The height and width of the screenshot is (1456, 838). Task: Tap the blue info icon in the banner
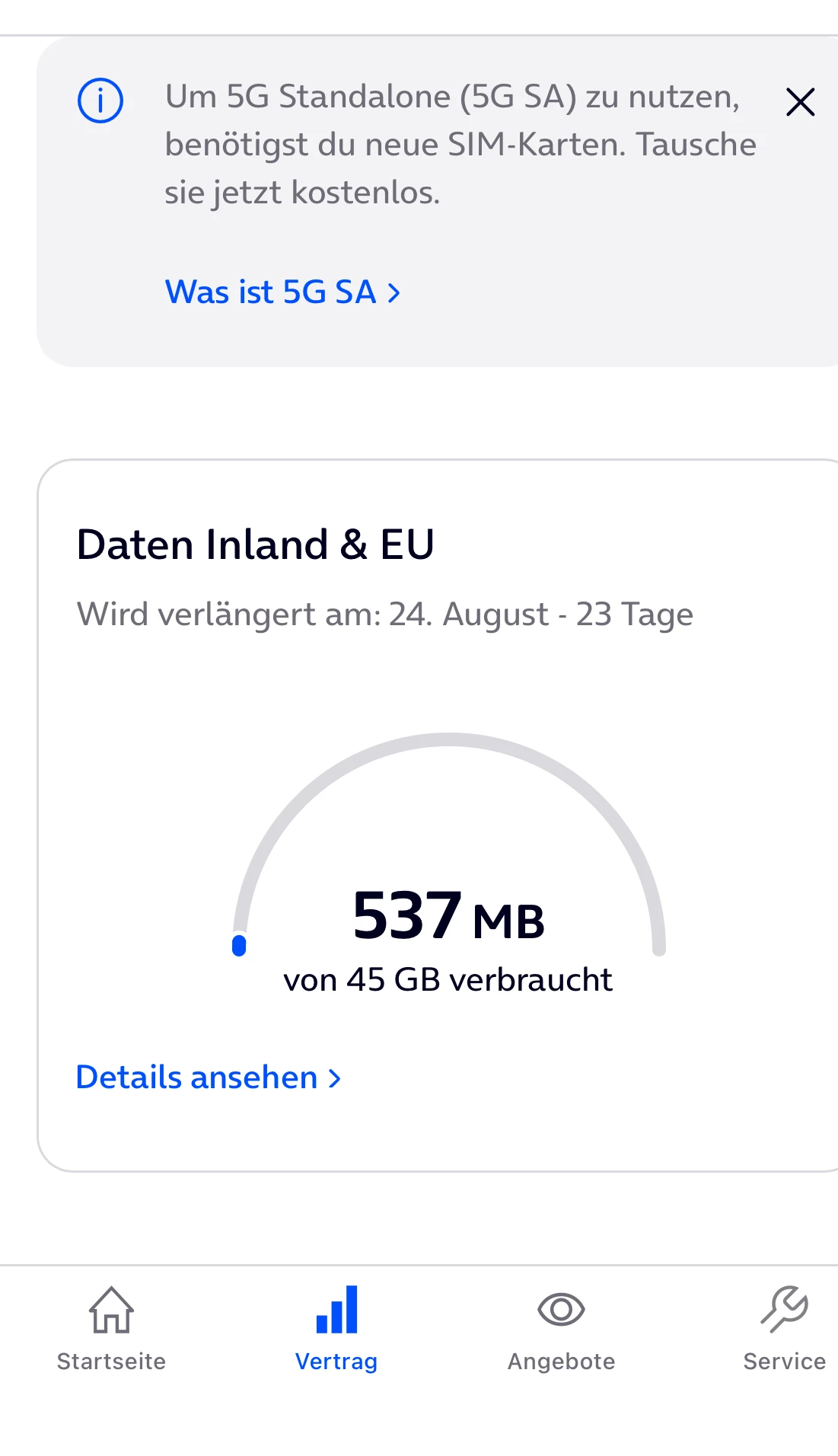[x=100, y=101]
